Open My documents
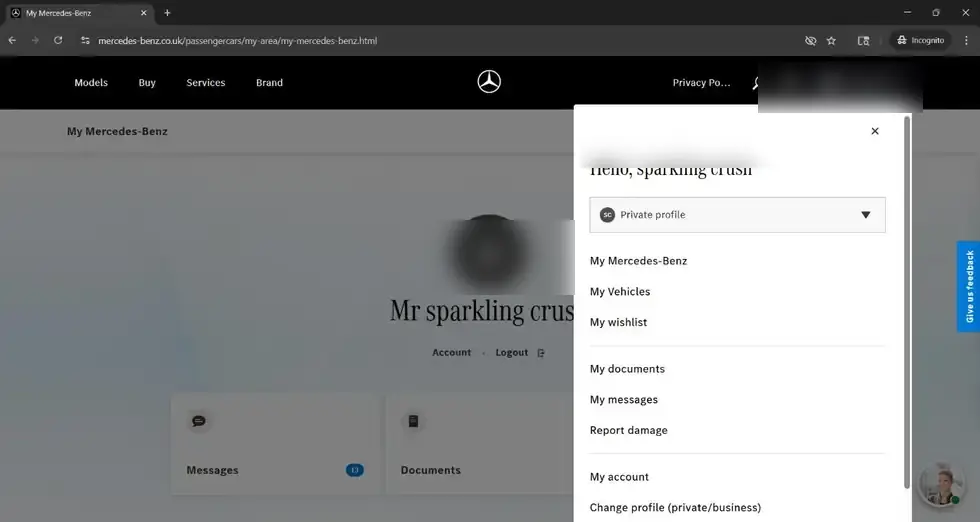This screenshot has height=522, width=980. 627,369
